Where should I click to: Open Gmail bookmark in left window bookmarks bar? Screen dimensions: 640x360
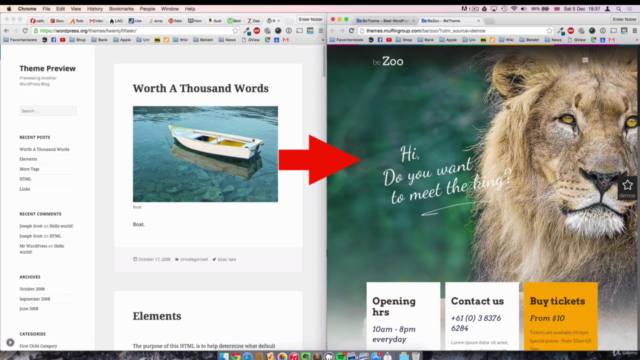(x=286, y=40)
